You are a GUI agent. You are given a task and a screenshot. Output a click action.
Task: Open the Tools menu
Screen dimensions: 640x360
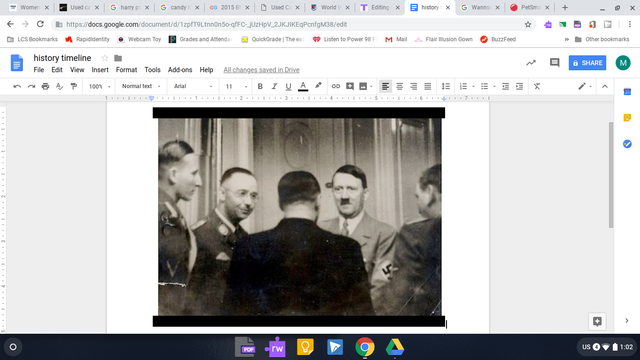(152, 70)
